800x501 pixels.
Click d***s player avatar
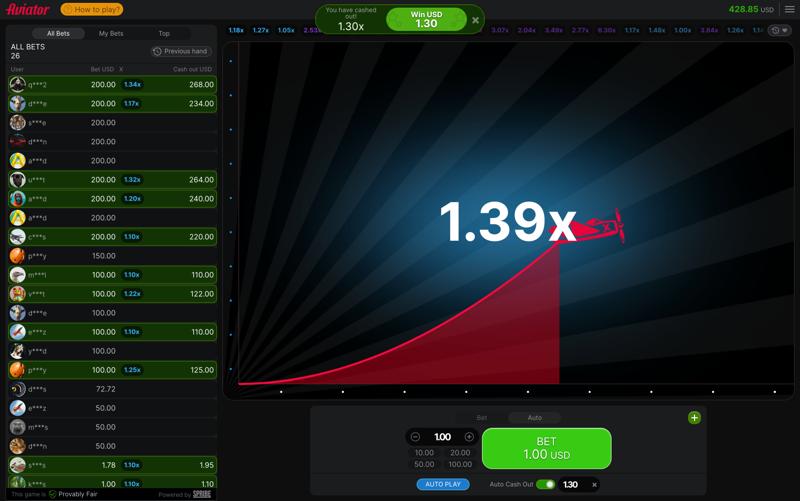coord(17,389)
